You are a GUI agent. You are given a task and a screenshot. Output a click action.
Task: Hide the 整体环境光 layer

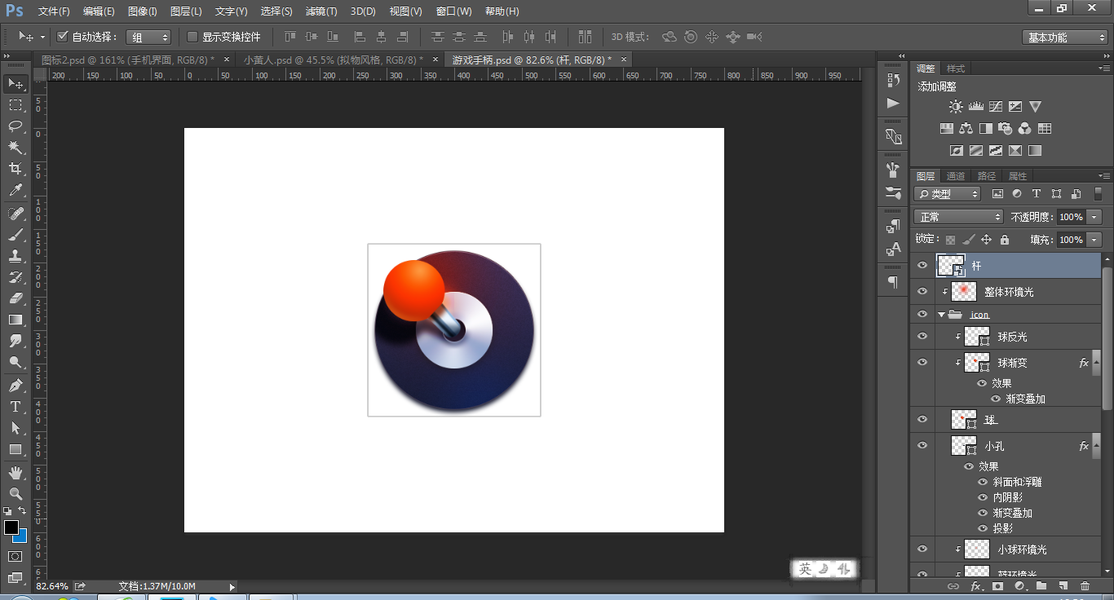click(922, 292)
